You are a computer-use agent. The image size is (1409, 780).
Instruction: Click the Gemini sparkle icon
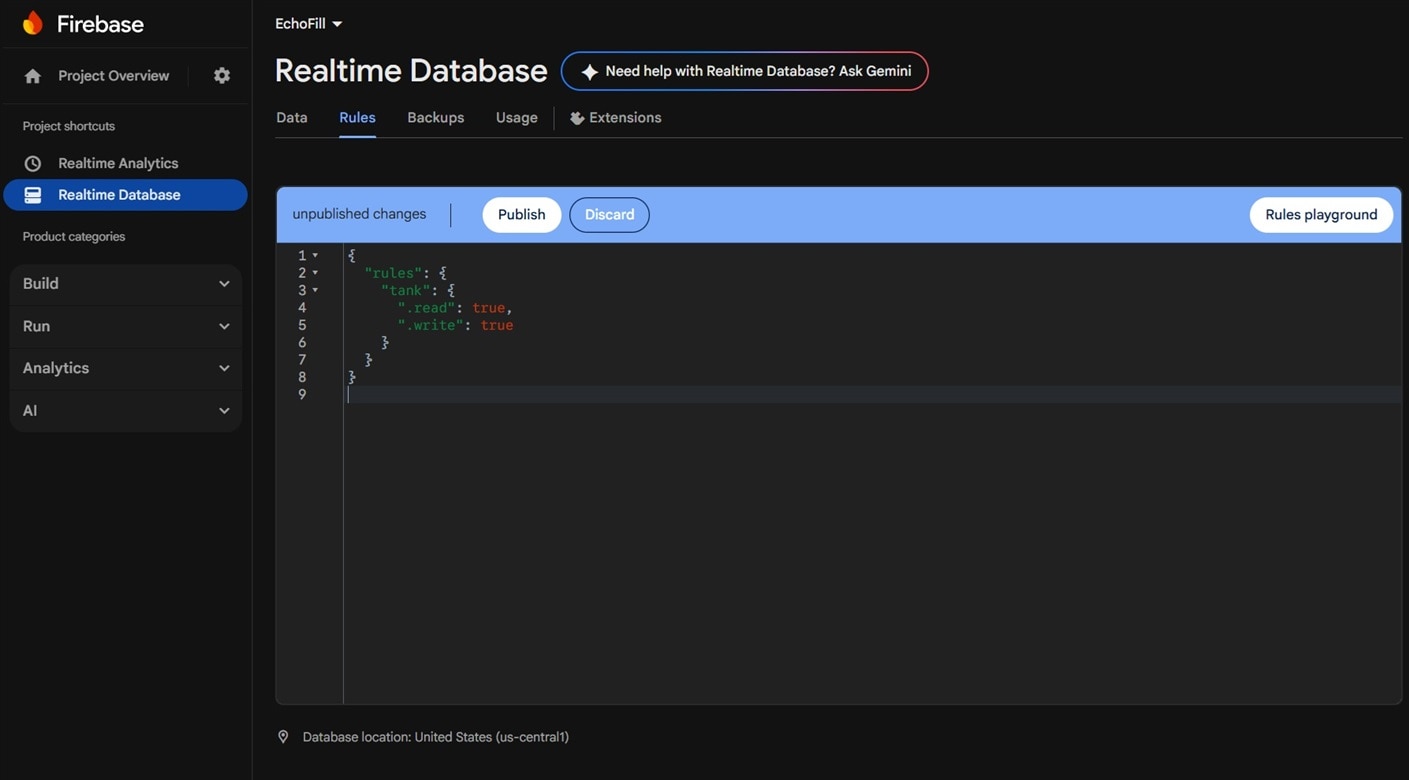coord(589,72)
